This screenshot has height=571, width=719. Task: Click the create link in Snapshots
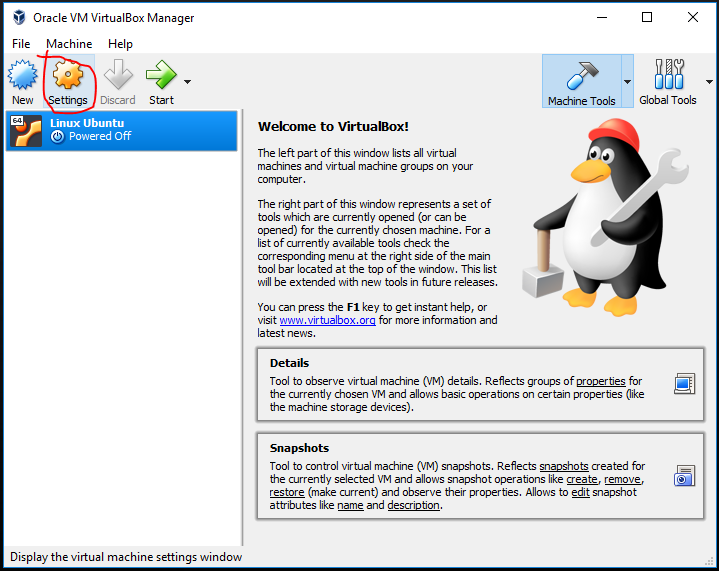pos(582,479)
